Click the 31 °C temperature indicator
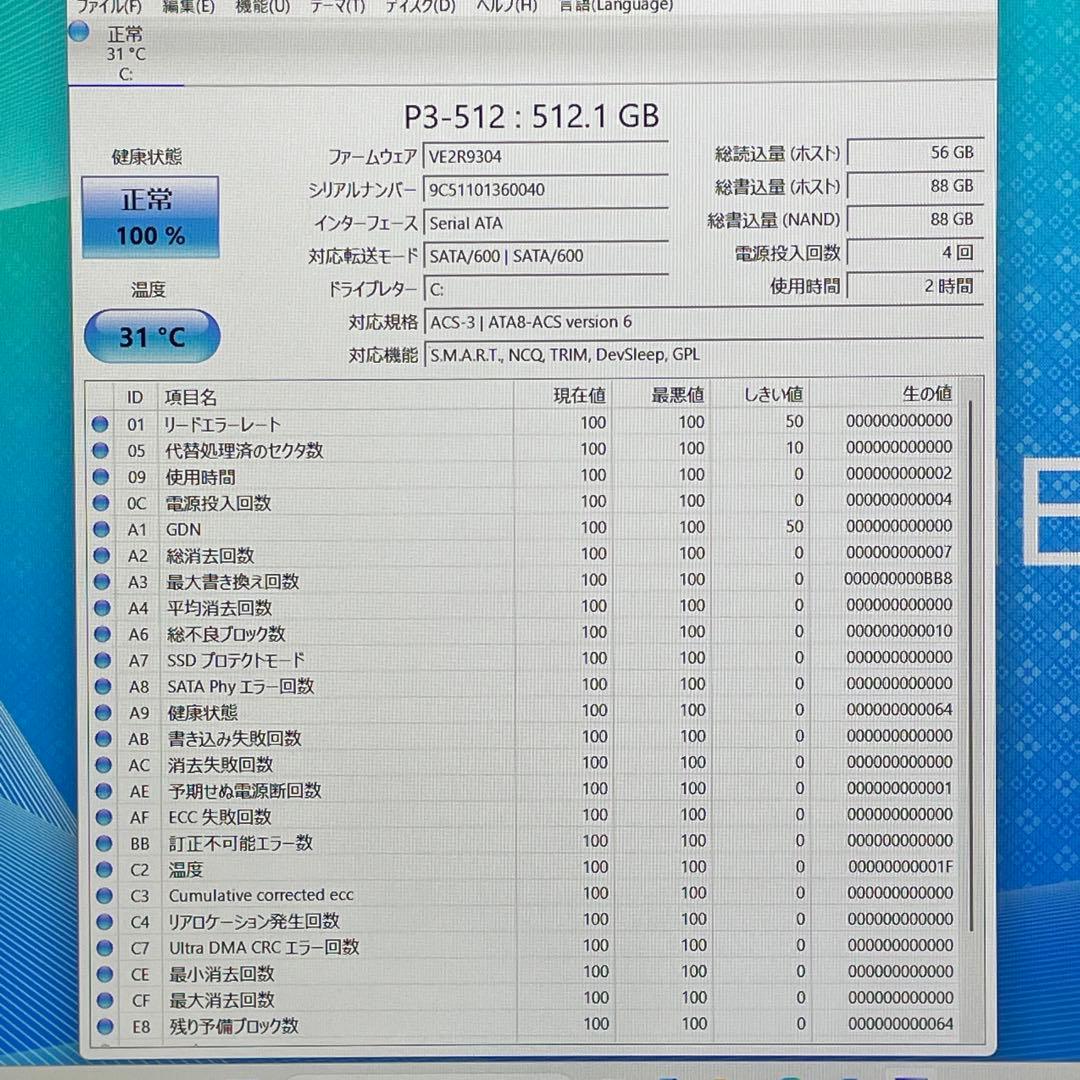 click(150, 337)
